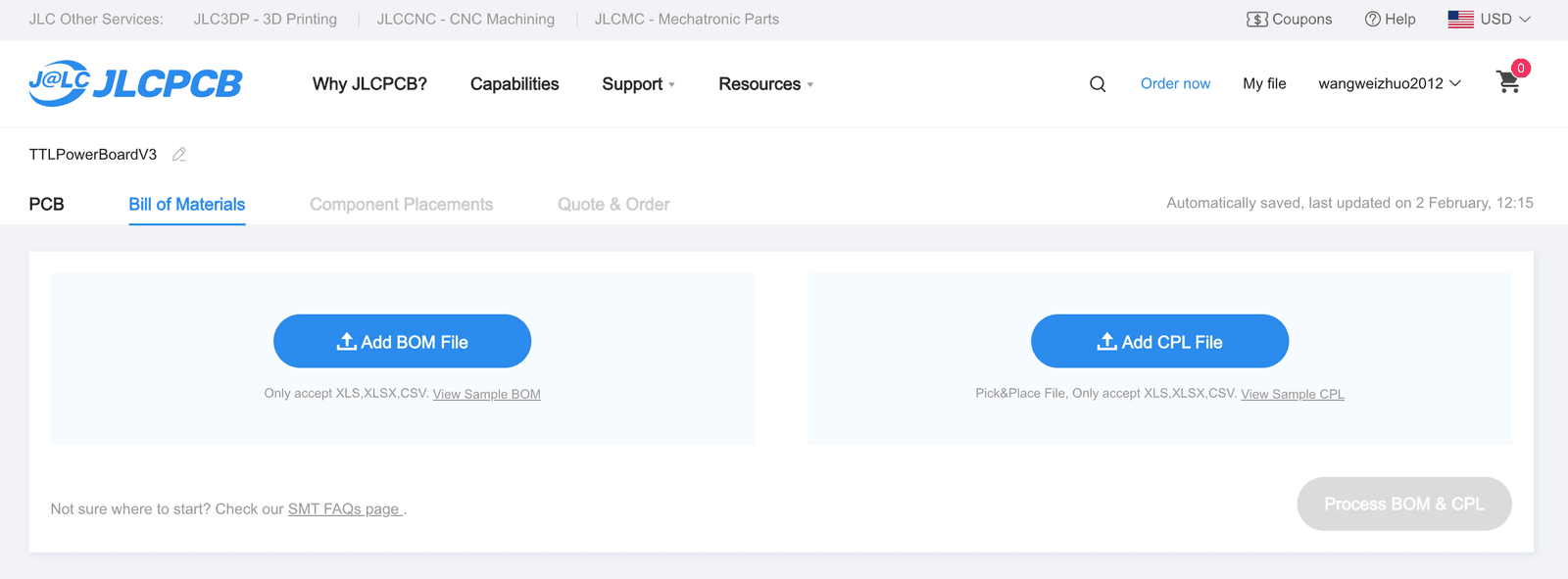The image size is (1568, 579).
Task: Open the View Sample CPL link
Action: 1293,394
